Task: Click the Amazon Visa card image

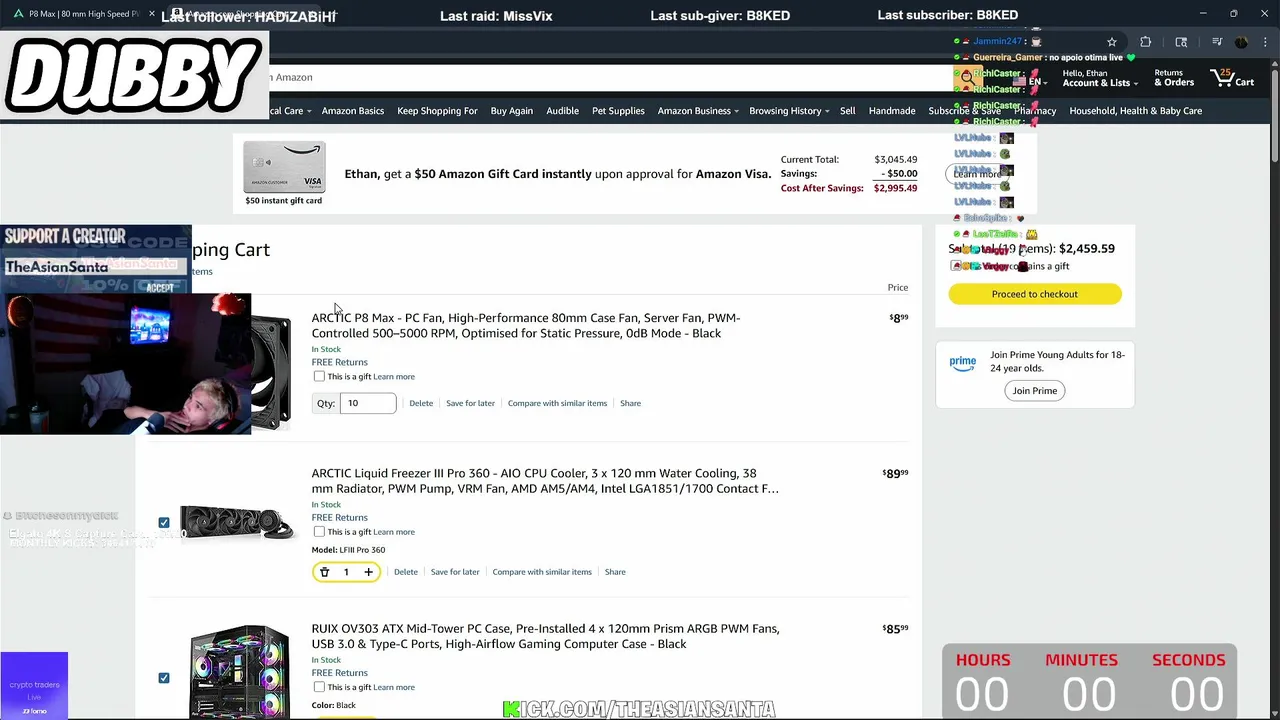Action: point(284,167)
